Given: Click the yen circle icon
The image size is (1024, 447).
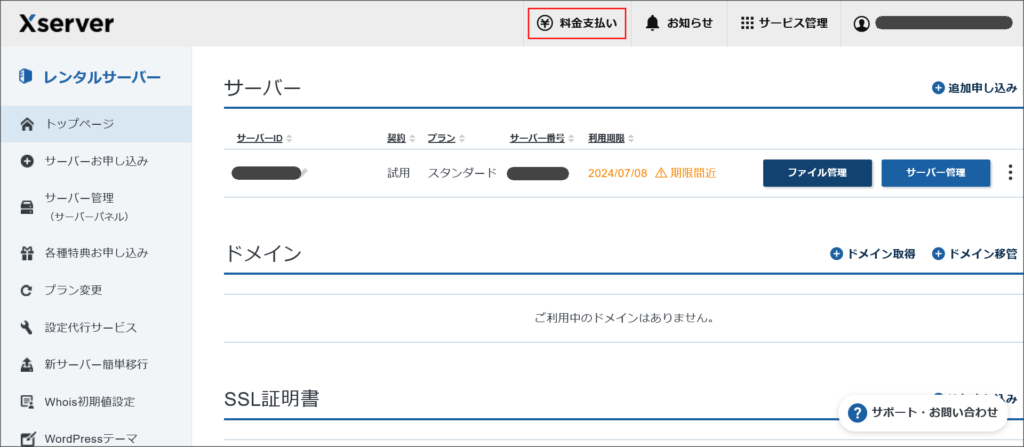Looking at the screenshot, I should [x=545, y=24].
